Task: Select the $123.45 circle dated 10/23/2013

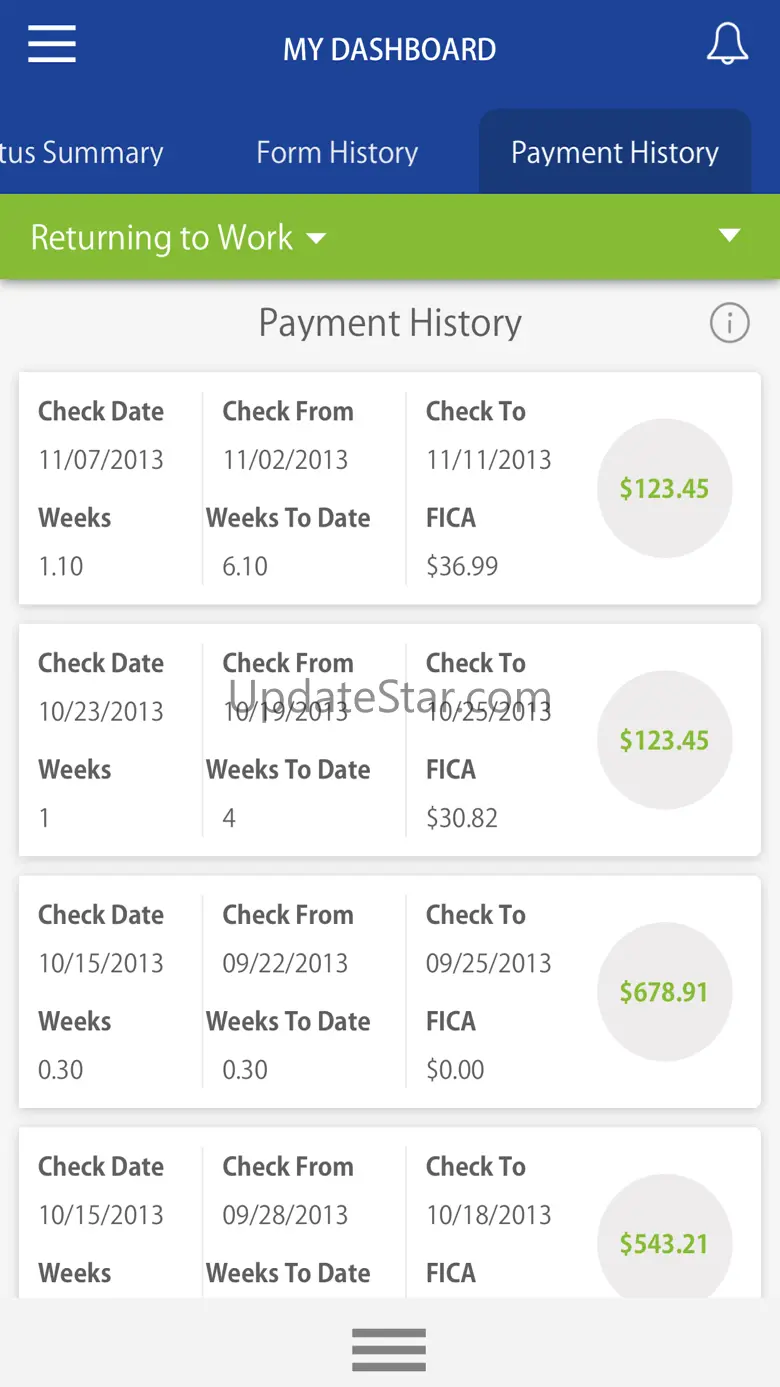Action: click(665, 740)
